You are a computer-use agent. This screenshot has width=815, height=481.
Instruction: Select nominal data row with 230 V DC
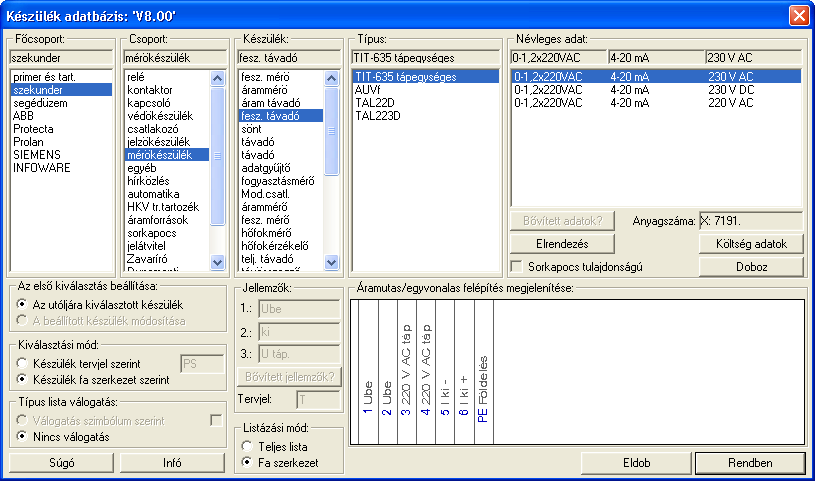point(656,90)
